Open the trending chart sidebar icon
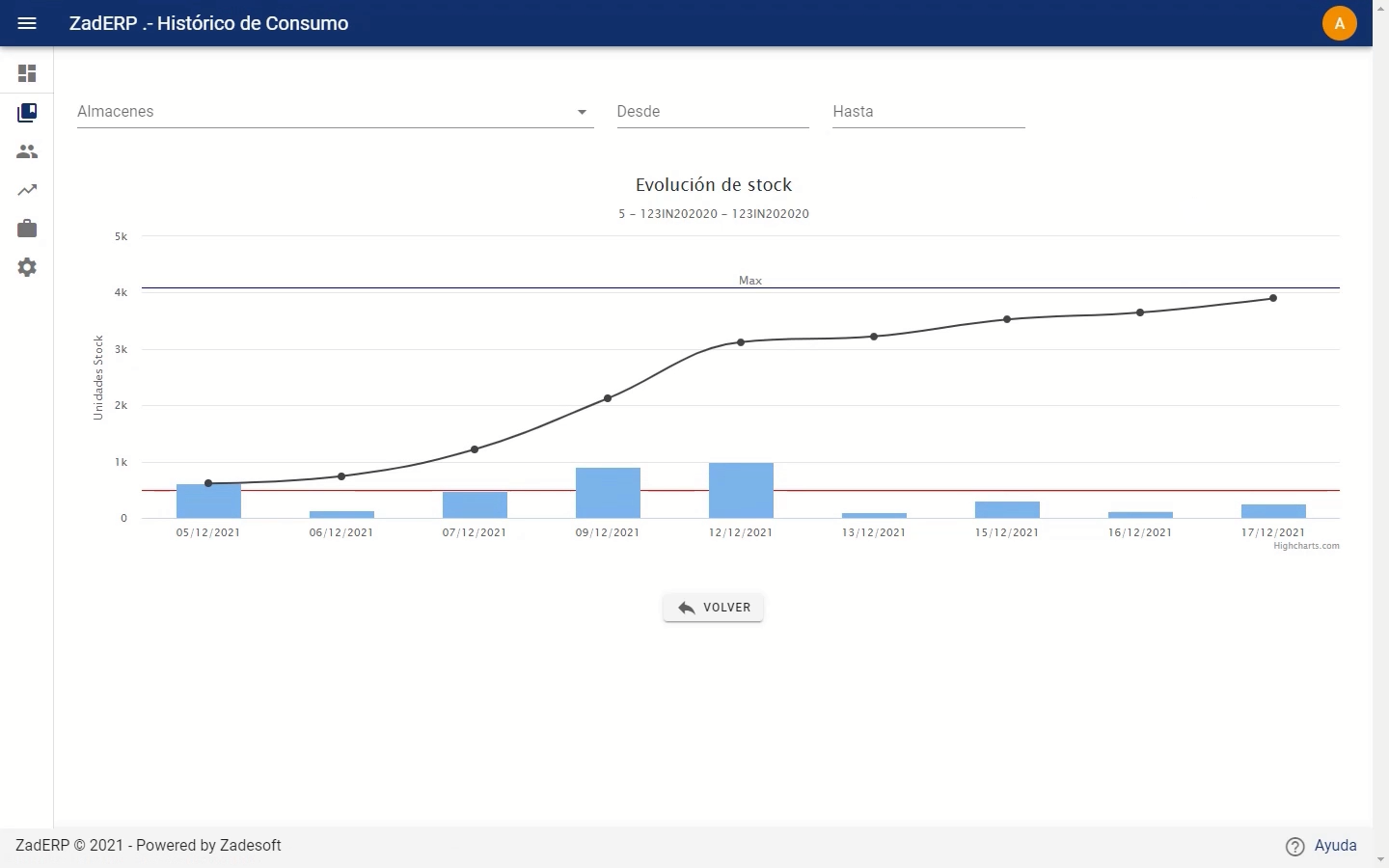Viewport: 1389px width, 868px height. click(27, 190)
